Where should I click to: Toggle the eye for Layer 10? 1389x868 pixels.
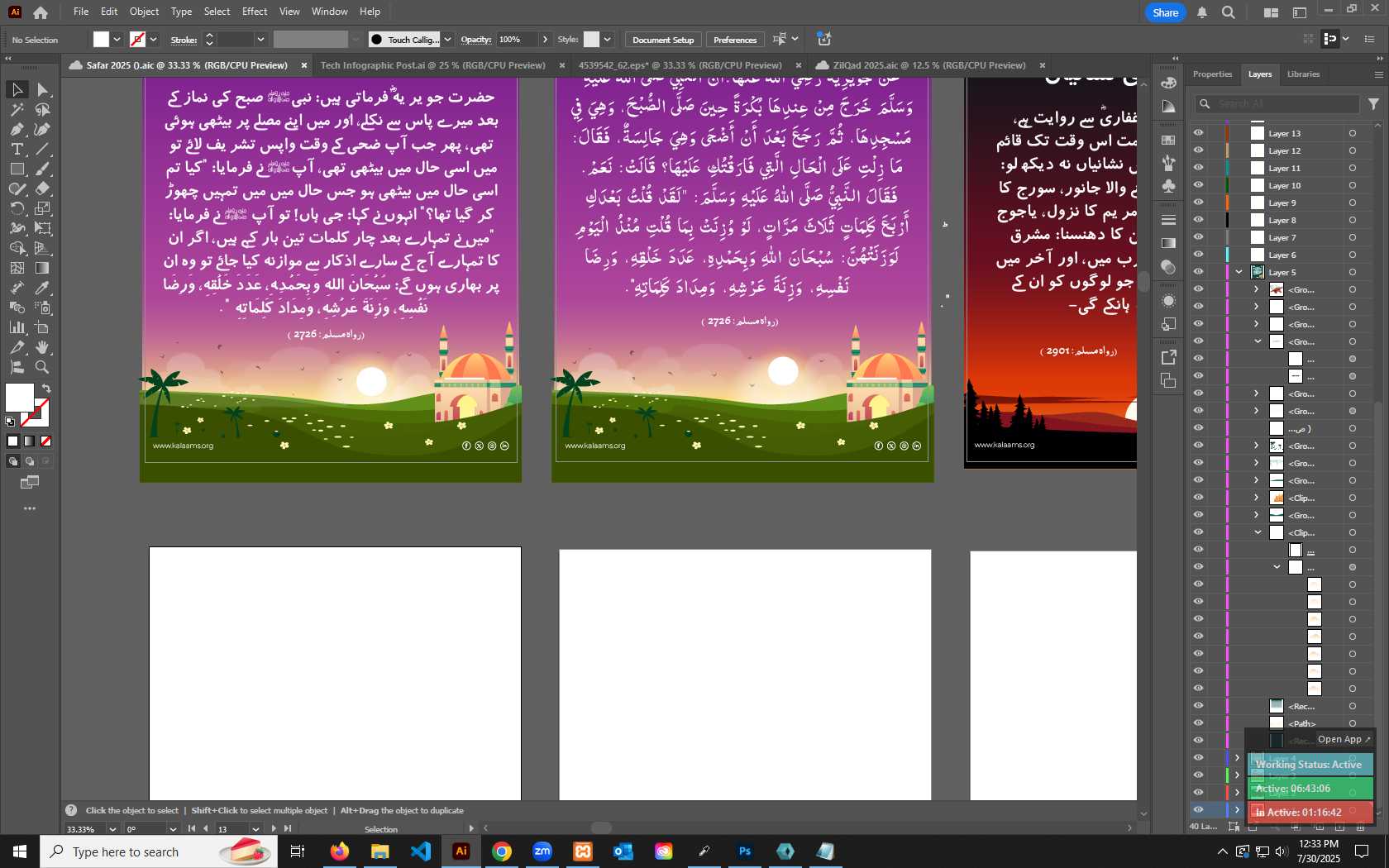pyautogui.click(x=1198, y=185)
